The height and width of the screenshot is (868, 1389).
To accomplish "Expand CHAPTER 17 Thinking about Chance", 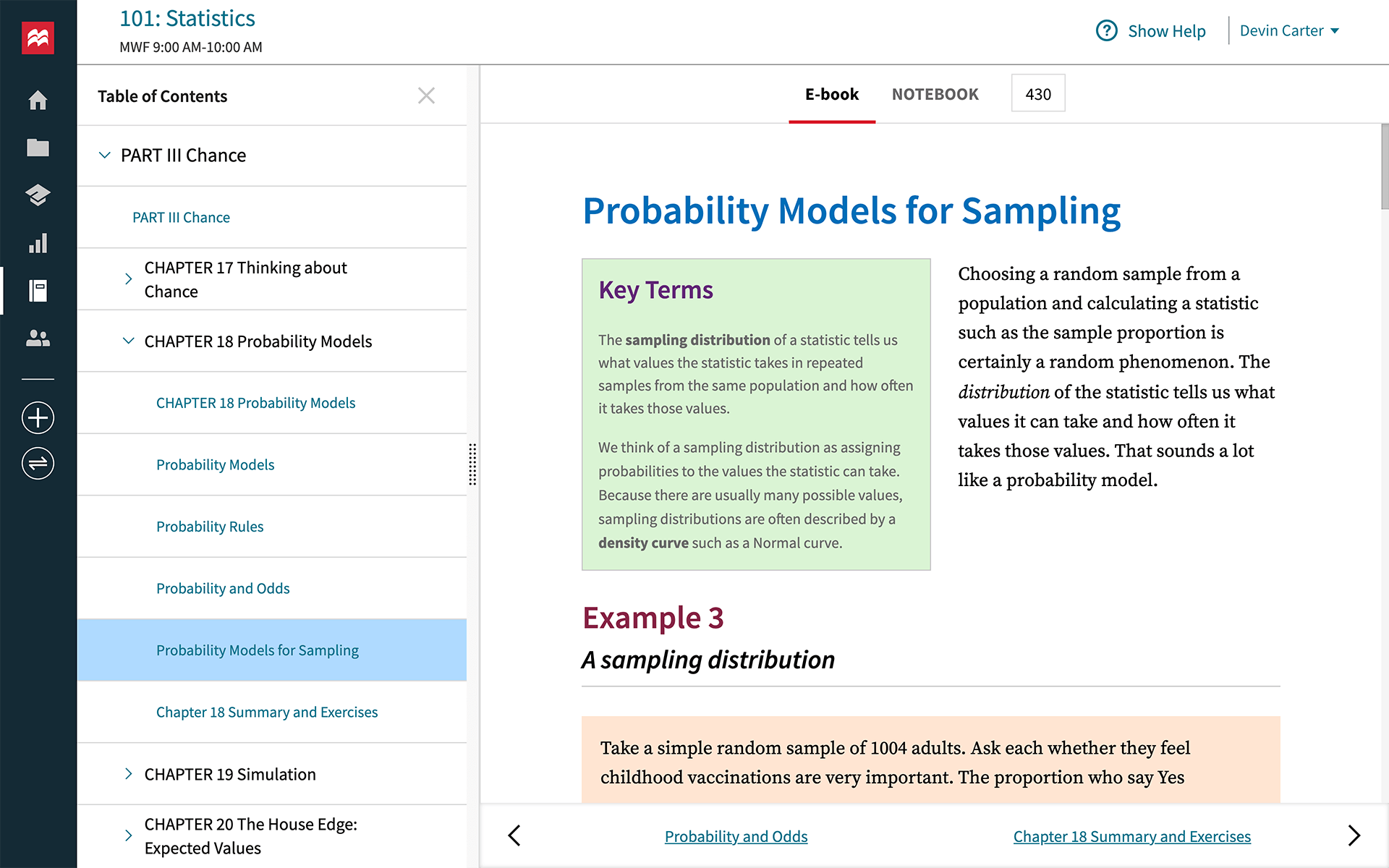I will 128,279.
